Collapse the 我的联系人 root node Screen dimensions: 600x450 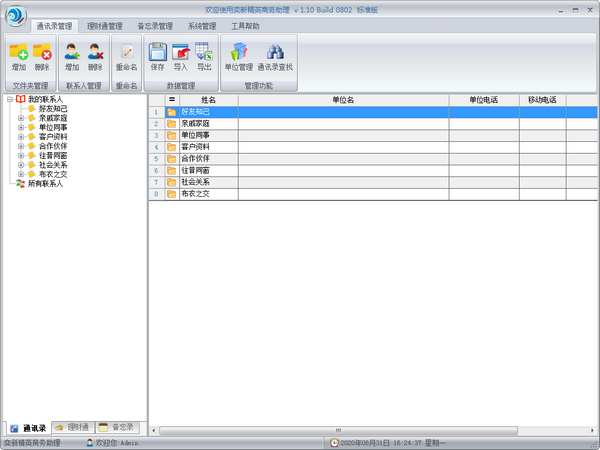pyautogui.click(x=9, y=100)
